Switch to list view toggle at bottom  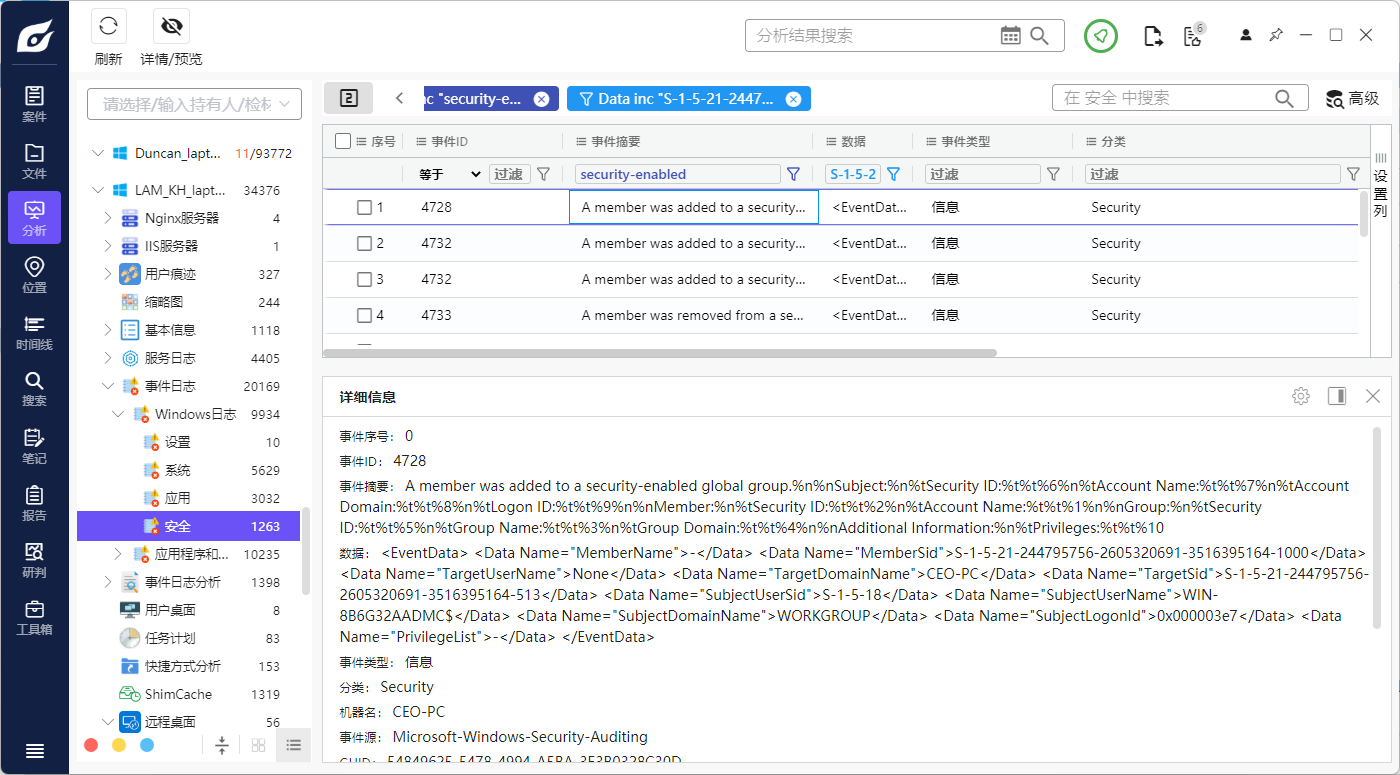(294, 745)
